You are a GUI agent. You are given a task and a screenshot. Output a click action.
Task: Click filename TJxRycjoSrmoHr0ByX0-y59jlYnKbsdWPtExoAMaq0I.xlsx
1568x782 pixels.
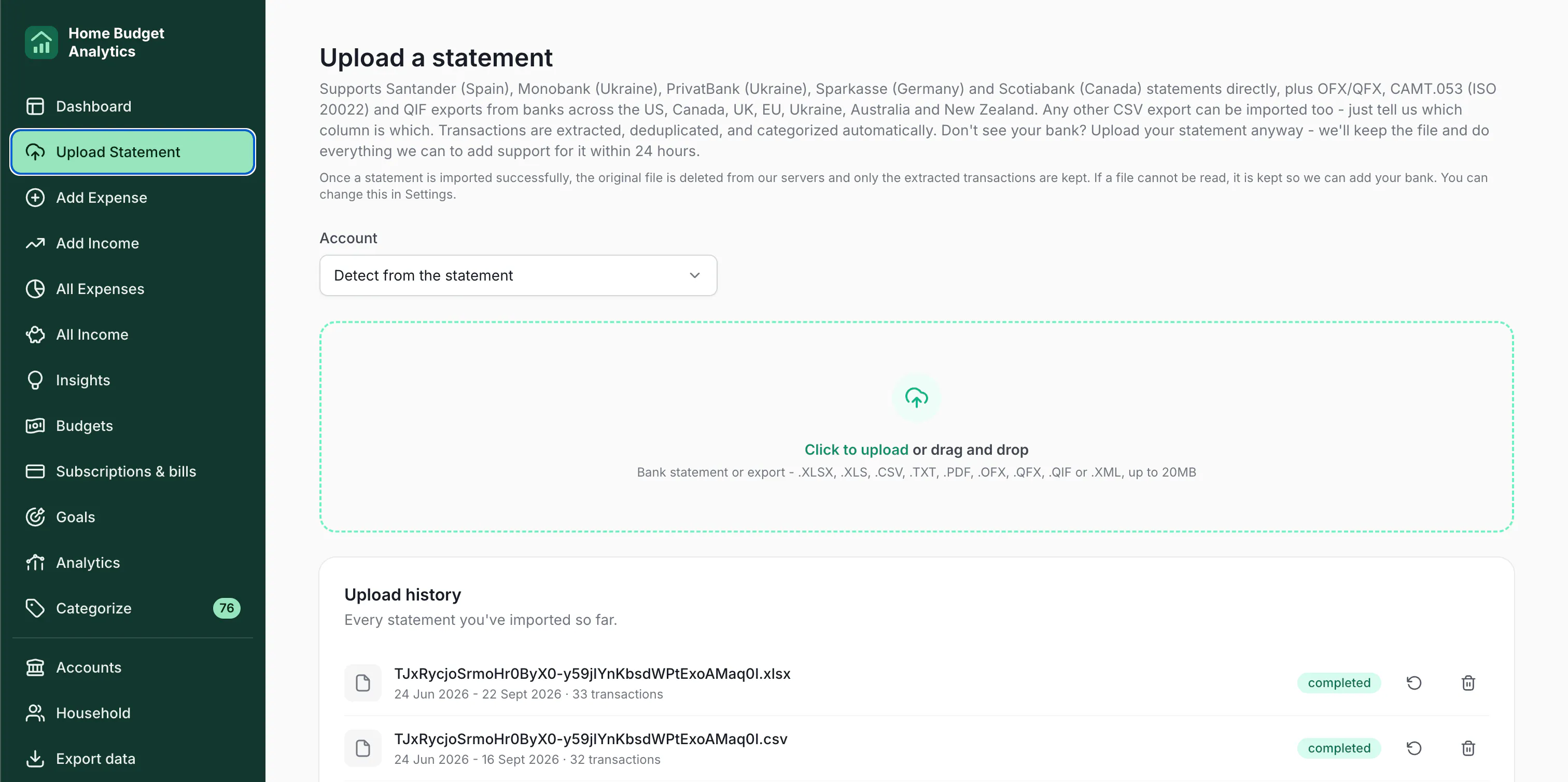click(x=592, y=674)
